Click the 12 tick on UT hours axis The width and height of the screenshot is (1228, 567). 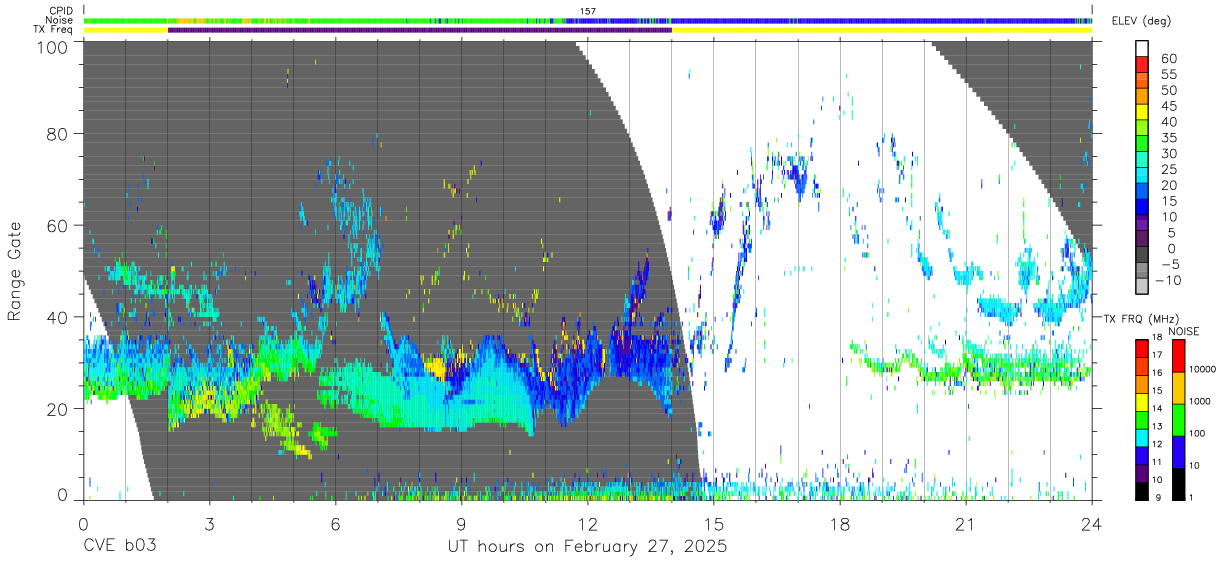[x=587, y=524]
